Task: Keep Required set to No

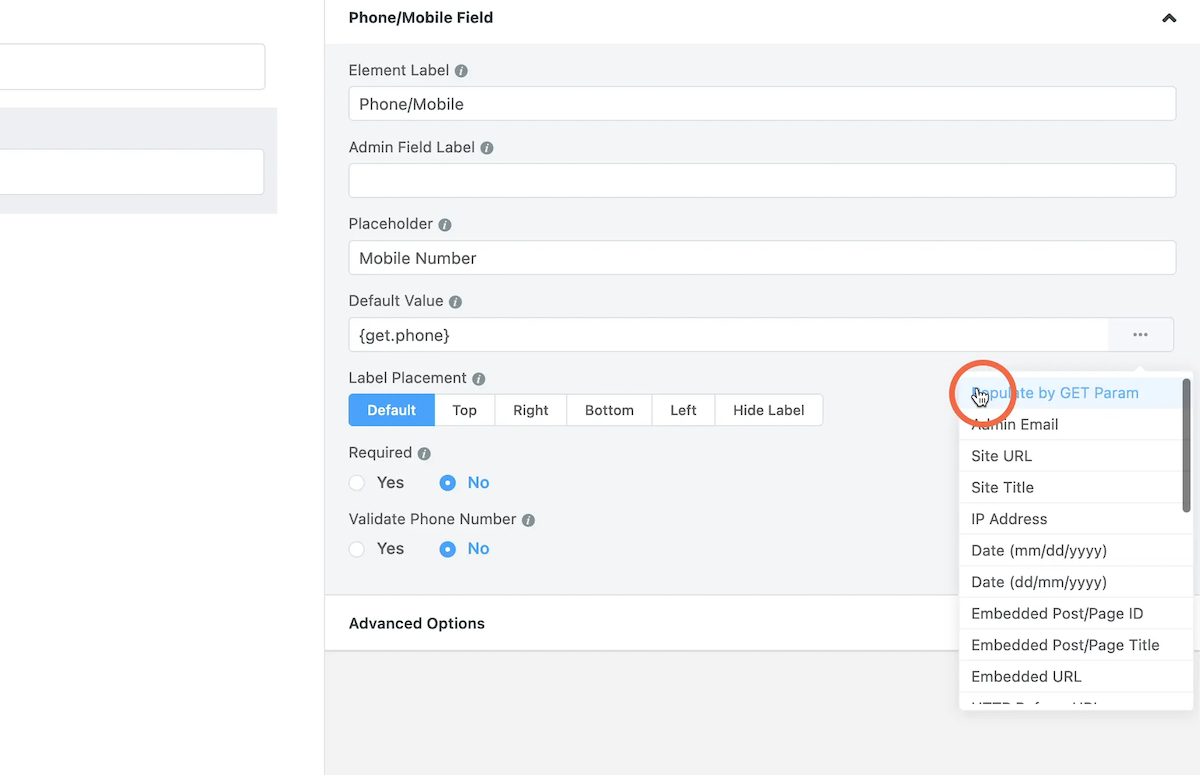Action: [x=447, y=482]
